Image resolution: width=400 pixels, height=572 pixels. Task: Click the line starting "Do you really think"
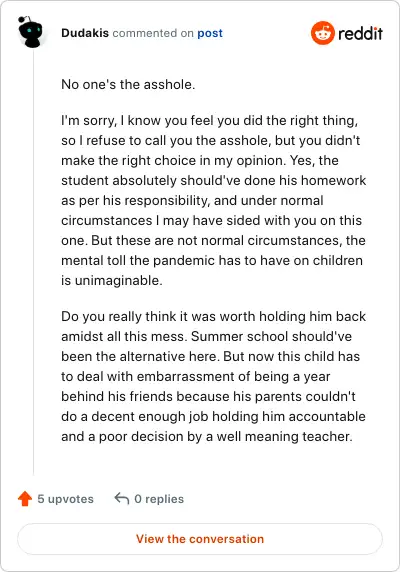click(213, 316)
